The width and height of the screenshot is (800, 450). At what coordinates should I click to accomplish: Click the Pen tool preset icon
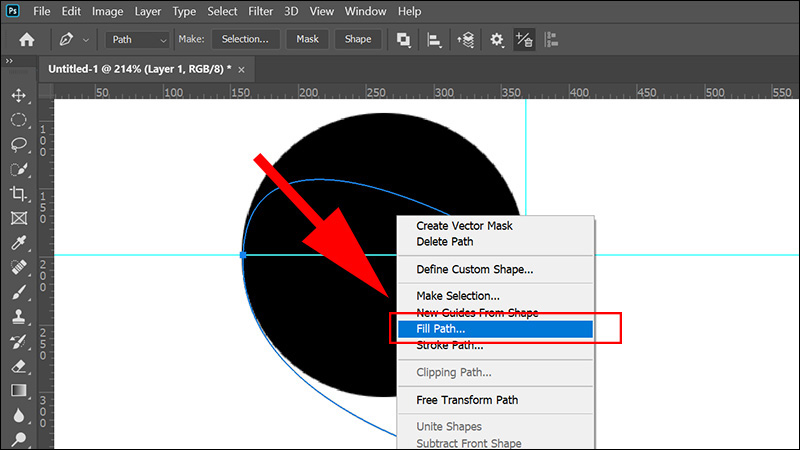click(x=66, y=39)
